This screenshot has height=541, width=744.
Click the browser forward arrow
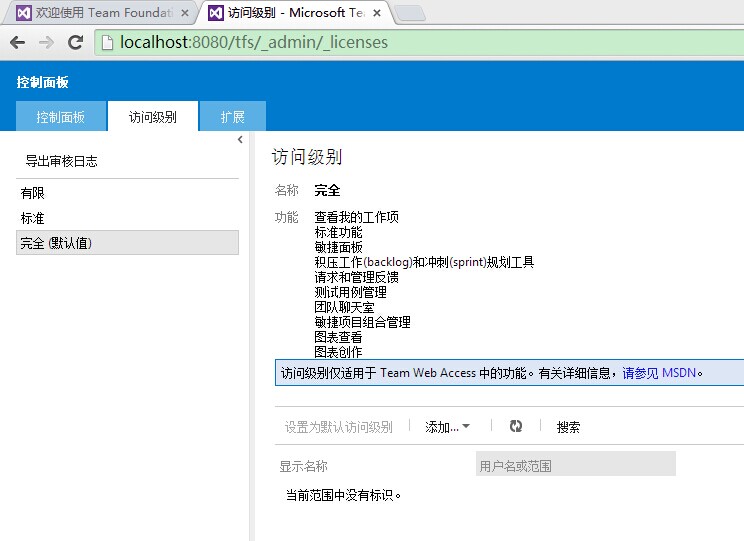[46, 43]
